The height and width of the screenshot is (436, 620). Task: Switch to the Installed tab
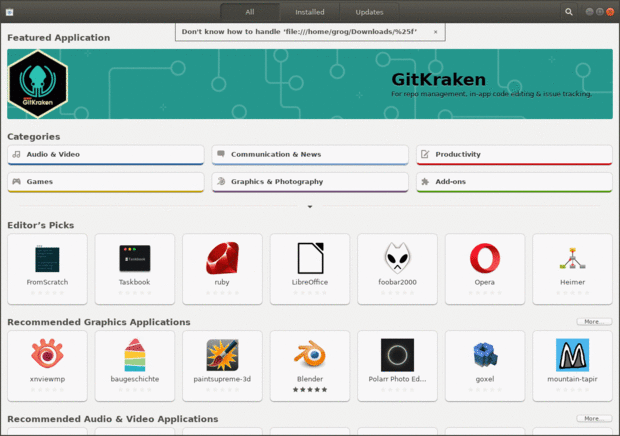309,12
